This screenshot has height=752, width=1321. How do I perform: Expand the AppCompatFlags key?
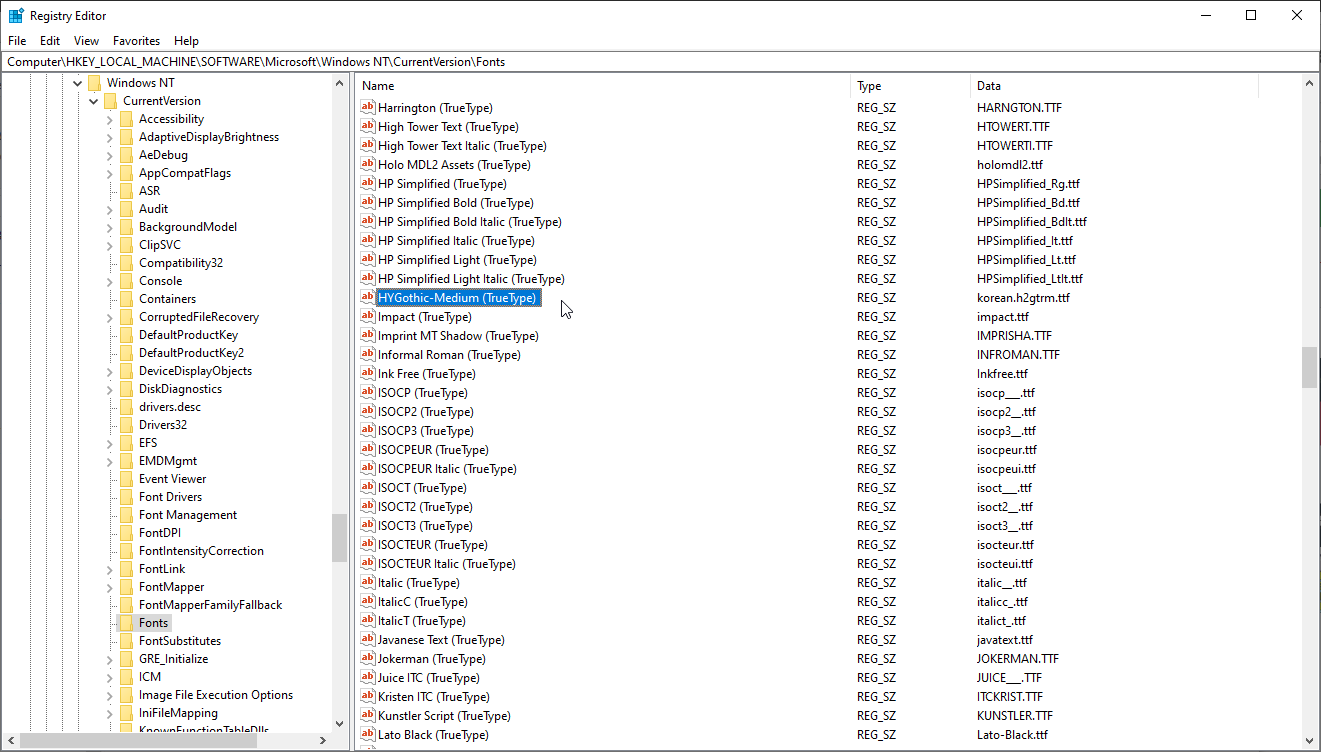point(109,173)
